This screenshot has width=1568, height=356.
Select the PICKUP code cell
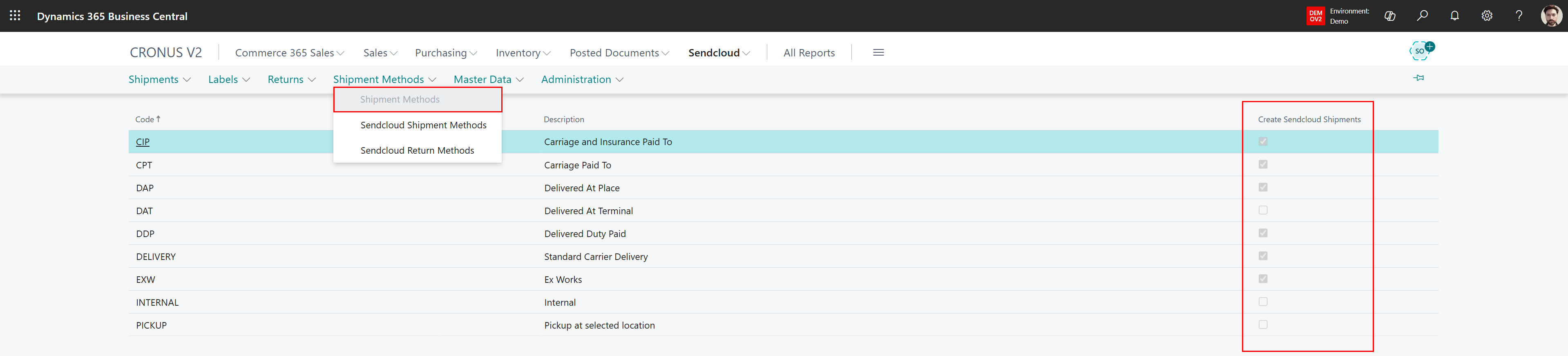[x=151, y=326]
